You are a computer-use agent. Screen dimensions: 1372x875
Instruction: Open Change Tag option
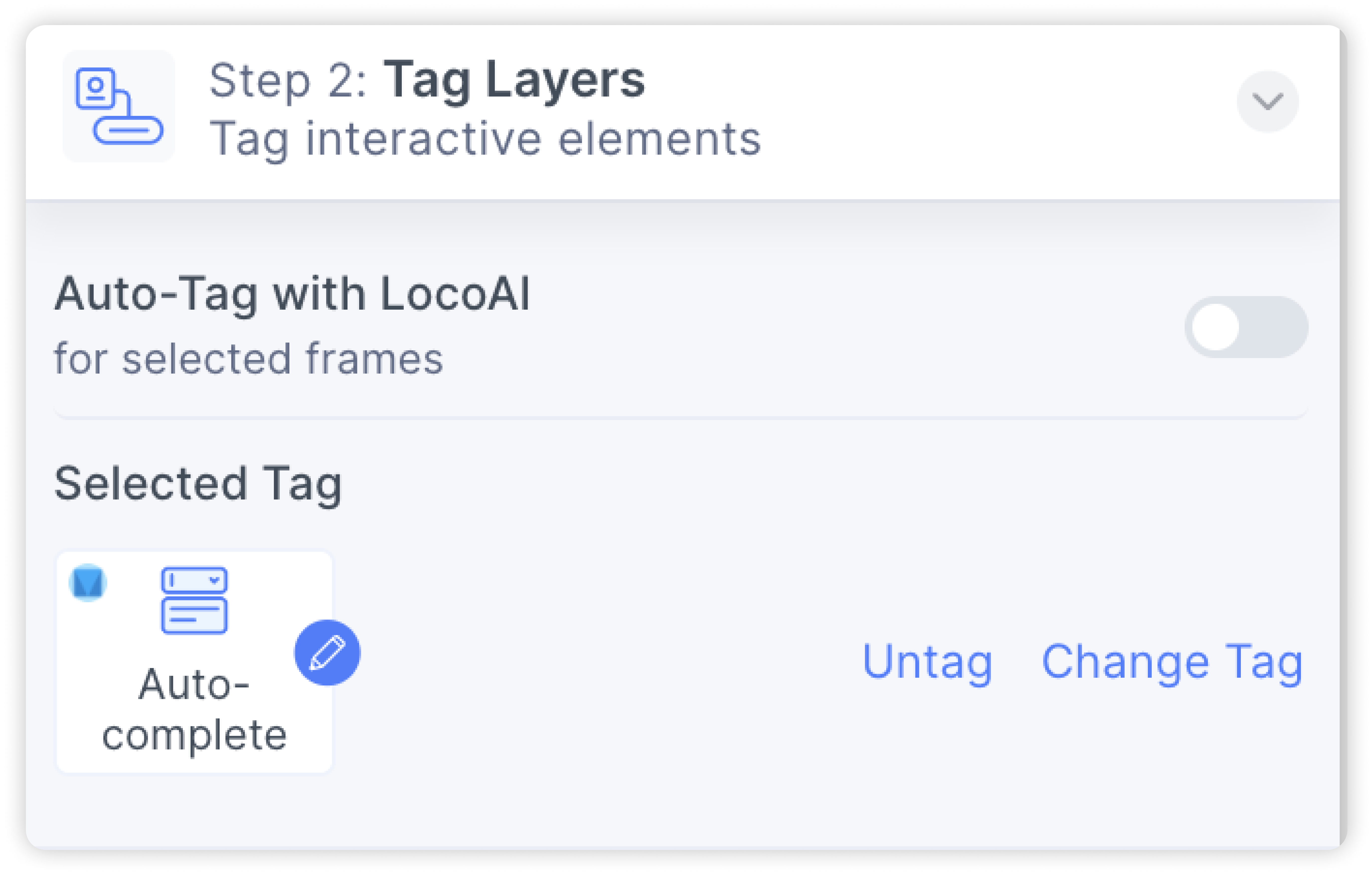(1172, 662)
